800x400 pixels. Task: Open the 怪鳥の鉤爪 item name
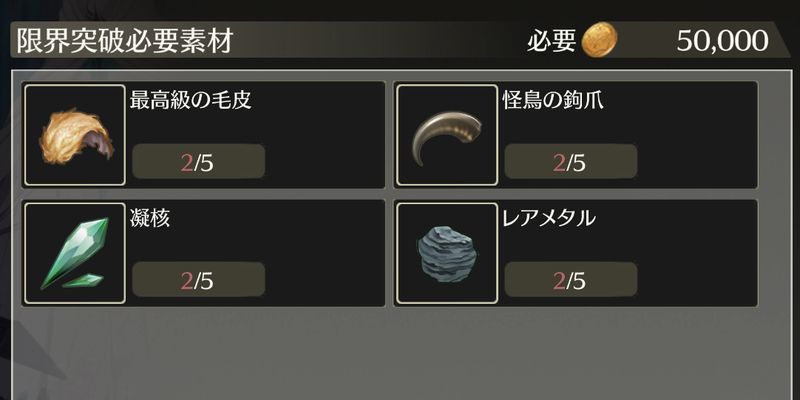click(553, 101)
